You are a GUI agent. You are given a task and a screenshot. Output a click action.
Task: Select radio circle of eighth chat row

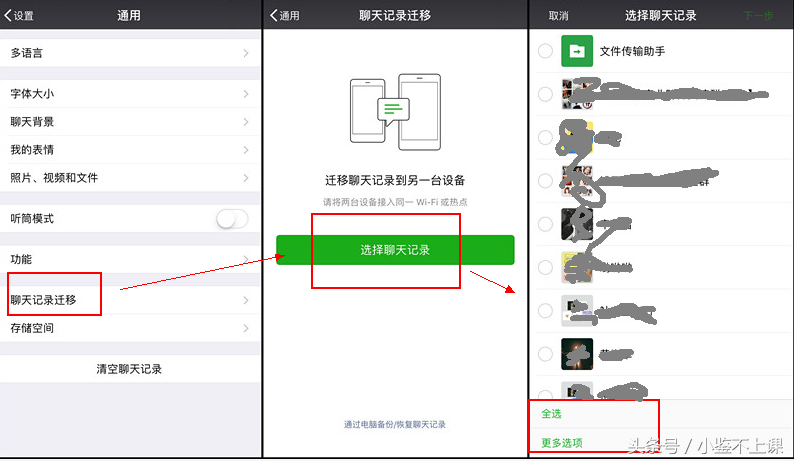coord(545,354)
